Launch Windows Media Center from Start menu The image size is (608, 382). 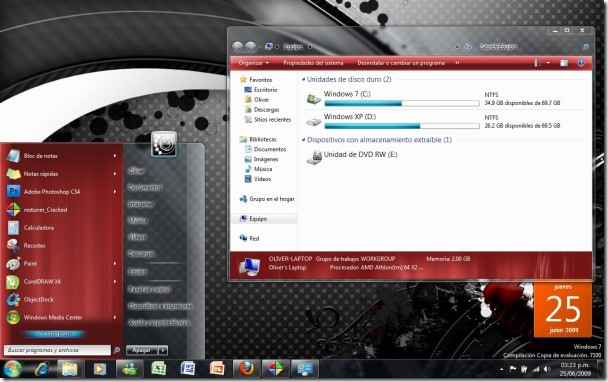point(60,317)
